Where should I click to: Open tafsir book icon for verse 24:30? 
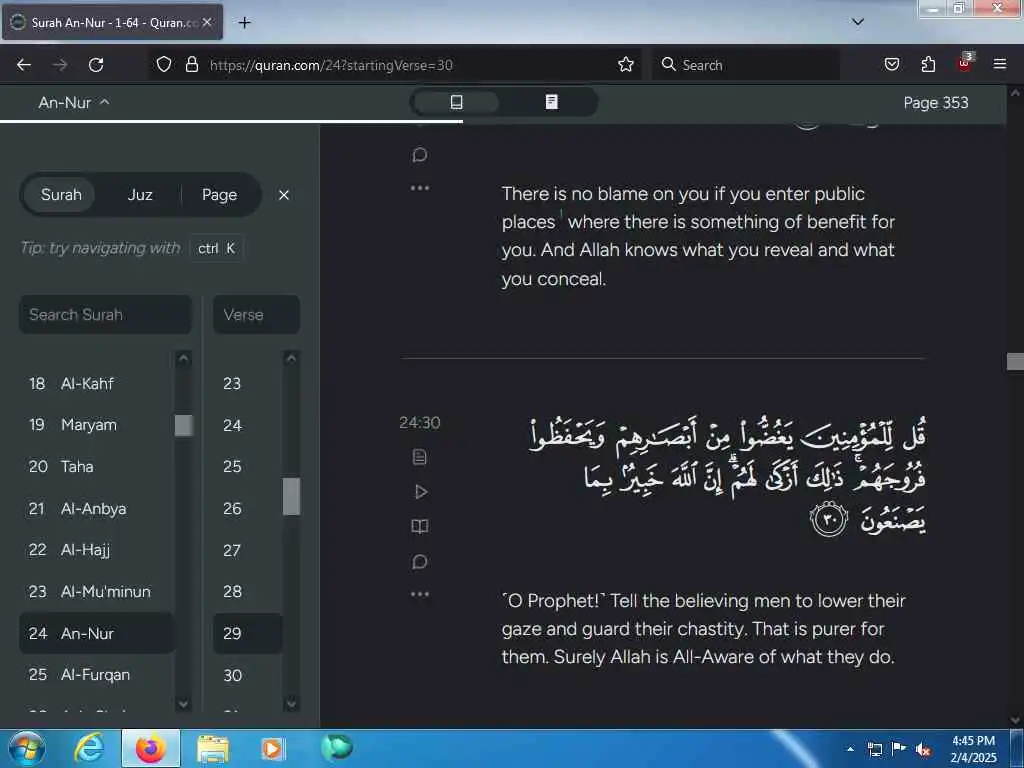pos(419,526)
